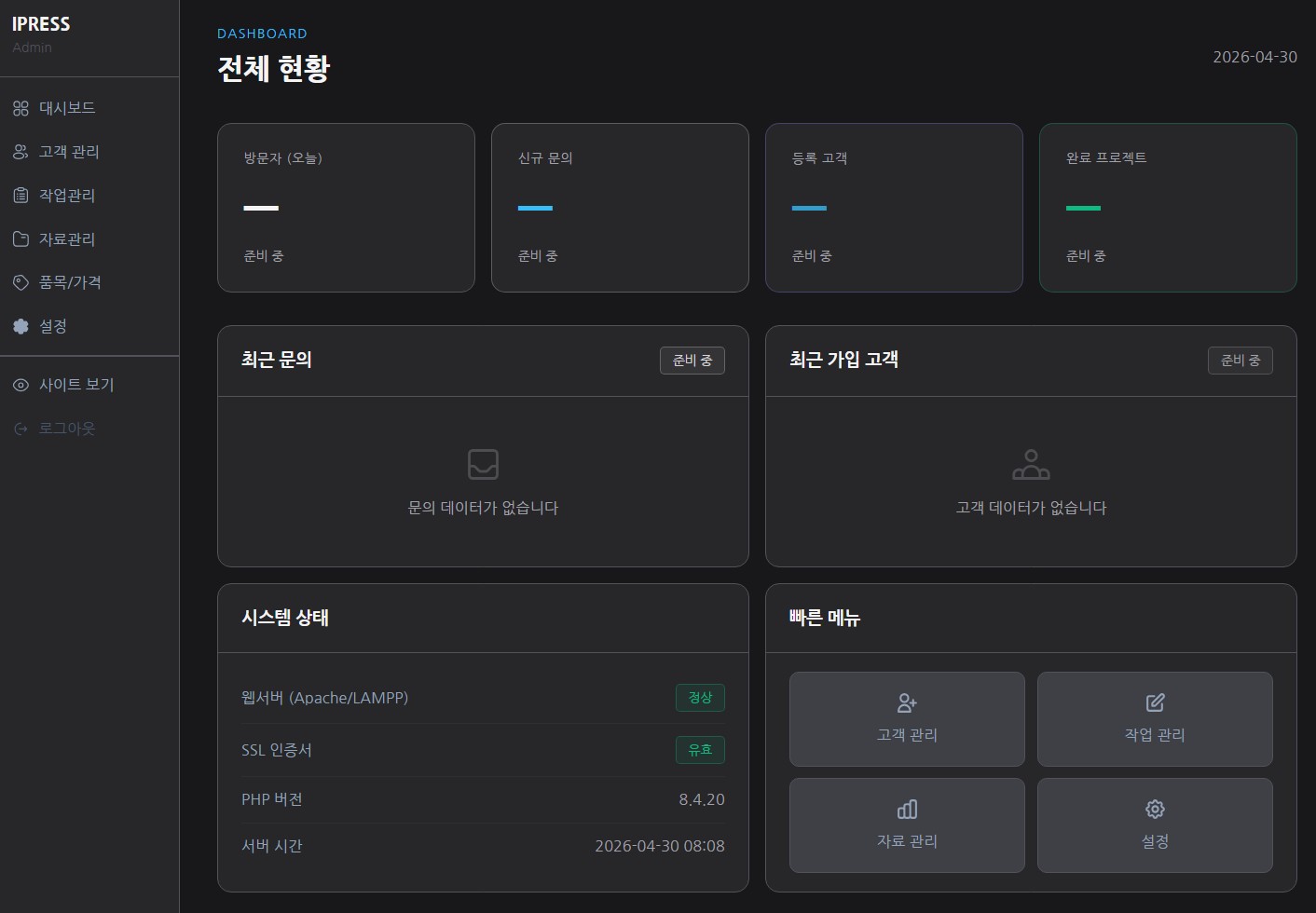Click the 작업관리 clipboard icon in sidebar
The height and width of the screenshot is (913, 1316).
point(21,196)
